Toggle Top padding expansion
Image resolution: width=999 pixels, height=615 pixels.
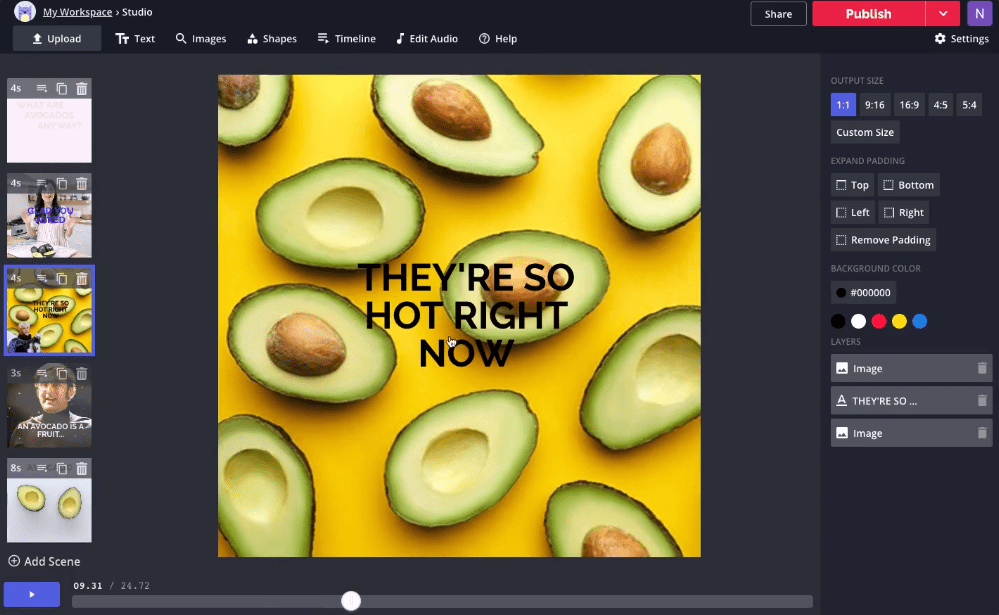coord(852,185)
